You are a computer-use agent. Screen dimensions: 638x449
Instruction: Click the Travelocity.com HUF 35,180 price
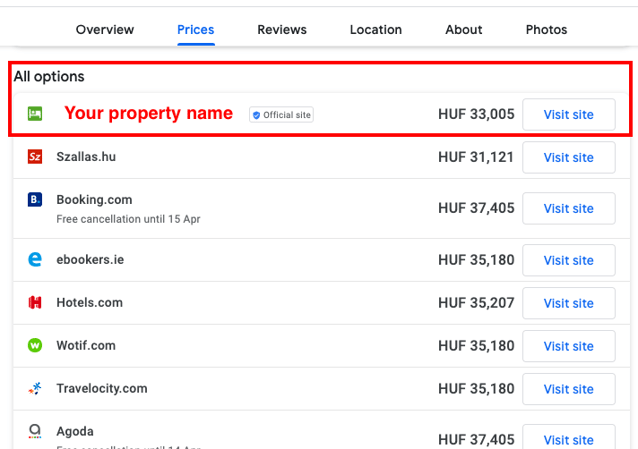point(476,389)
